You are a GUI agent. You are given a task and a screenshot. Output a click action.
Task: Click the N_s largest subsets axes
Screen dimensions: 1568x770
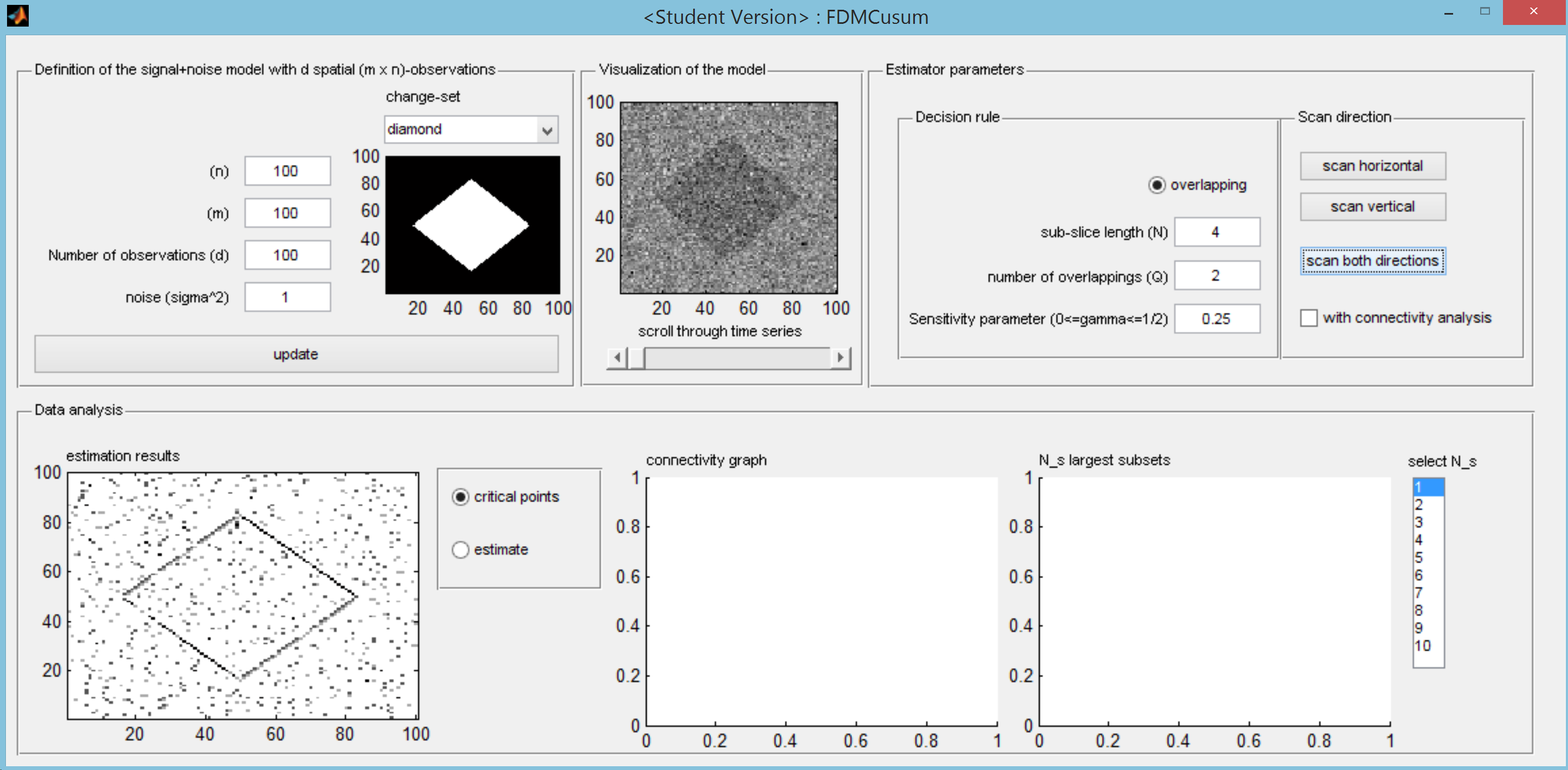click(x=1215, y=602)
